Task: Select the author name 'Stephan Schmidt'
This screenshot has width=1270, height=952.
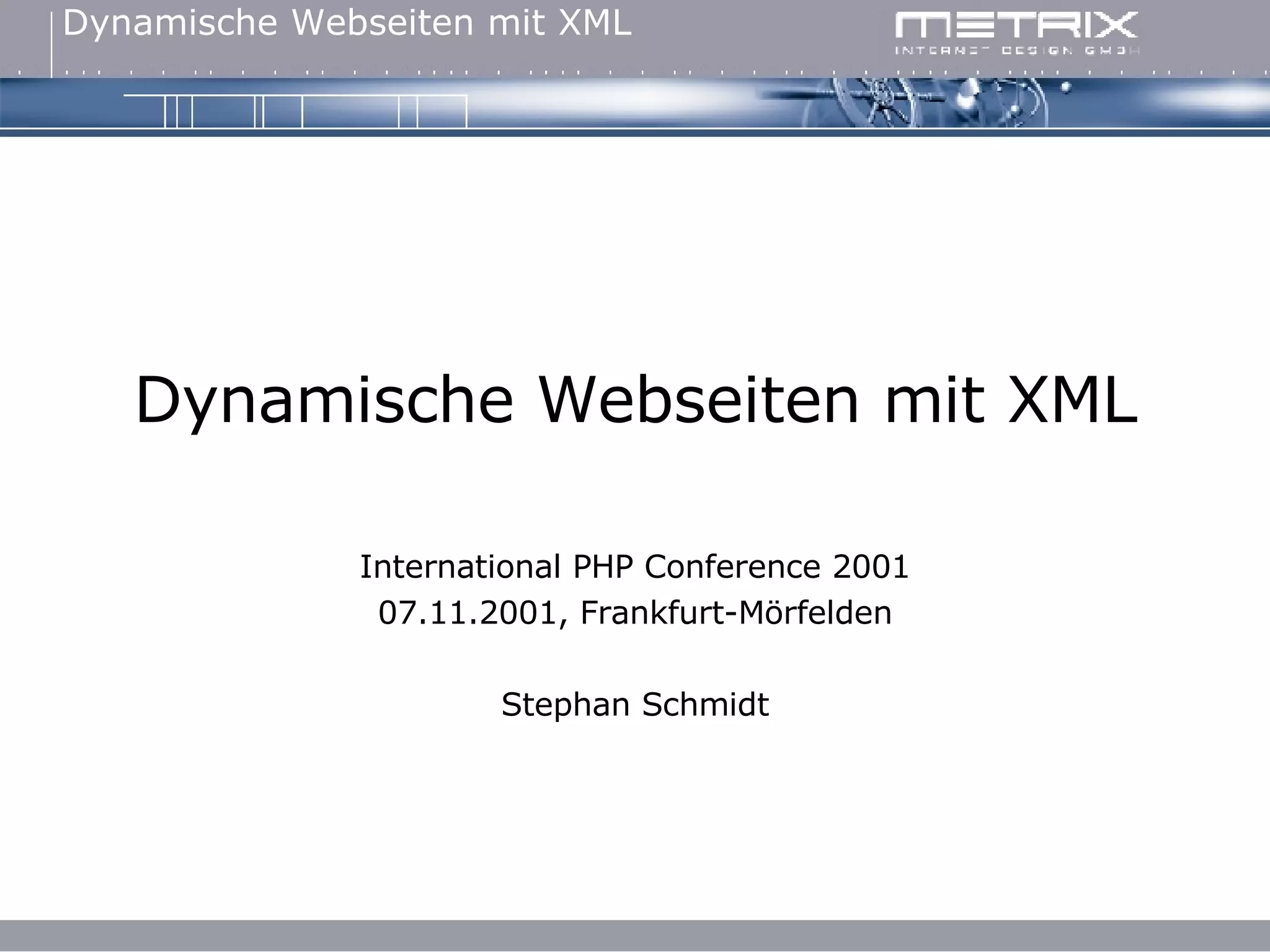Action: pos(635,705)
